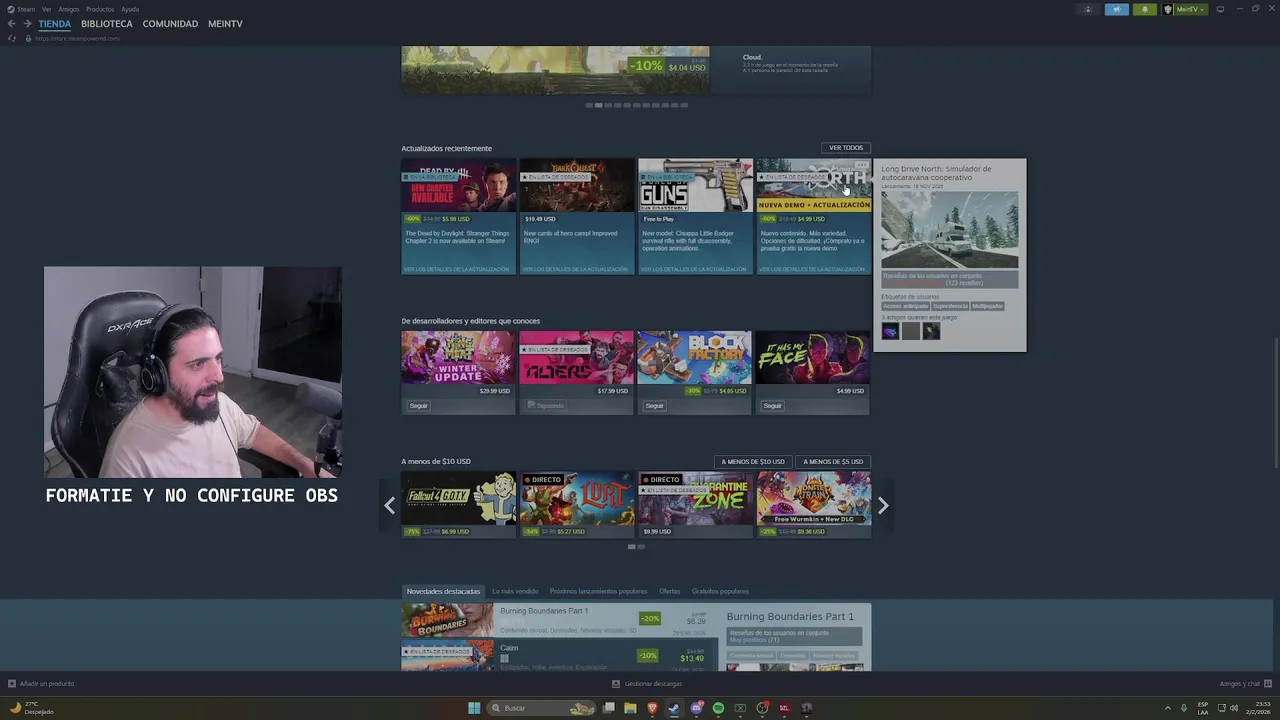This screenshot has height=720, width=1280.
Task: Switch to the MEINTV profile tab
Action: 225,24
